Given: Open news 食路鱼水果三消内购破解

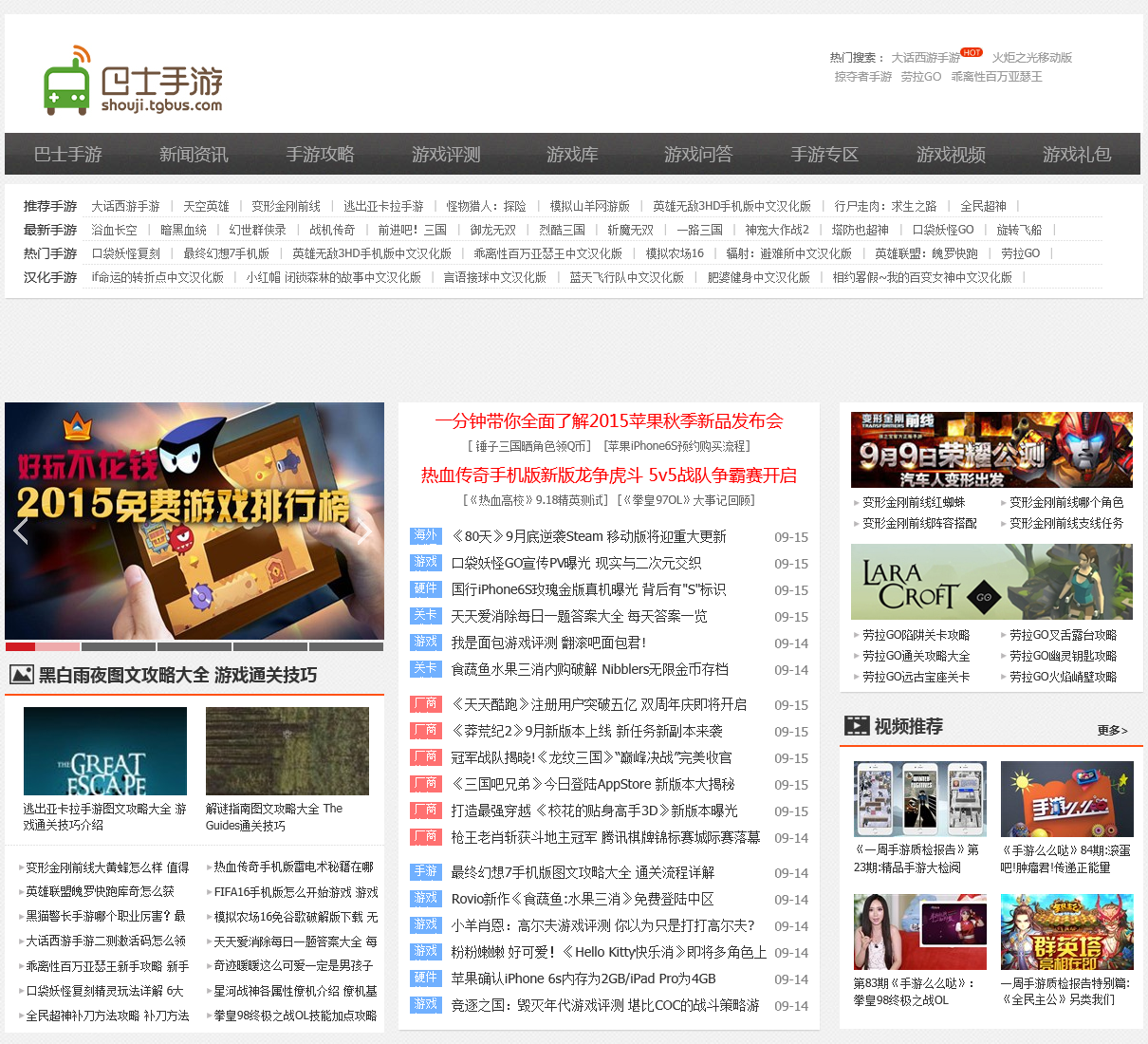Looking at the screenshot, I should [x=590, y=669].
